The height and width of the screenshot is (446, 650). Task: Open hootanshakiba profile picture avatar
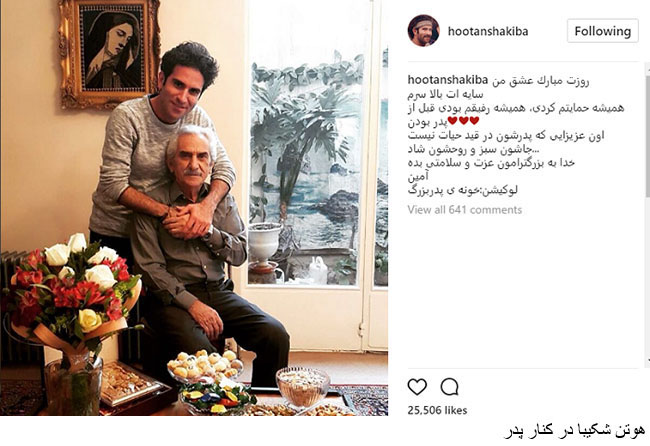(423, 31)
